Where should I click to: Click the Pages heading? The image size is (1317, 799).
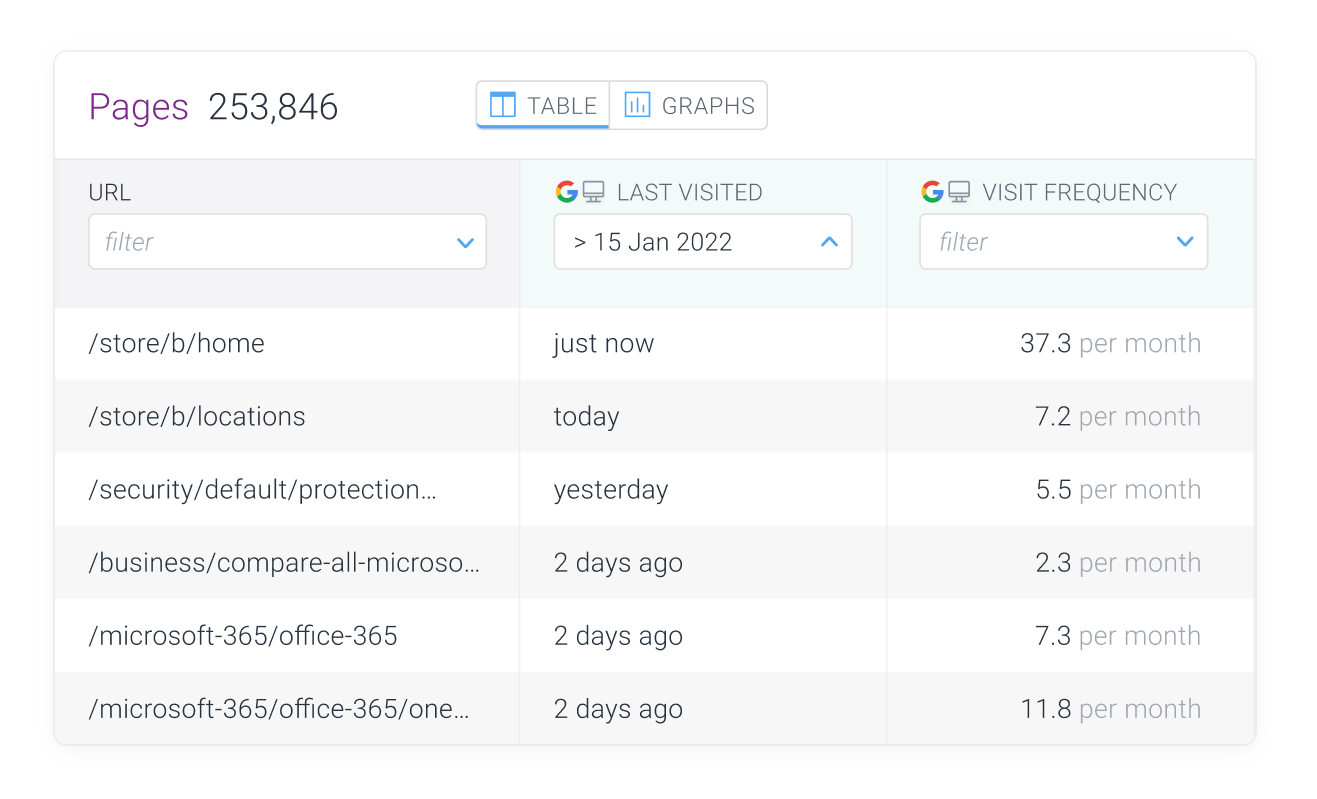coord(139,107)
